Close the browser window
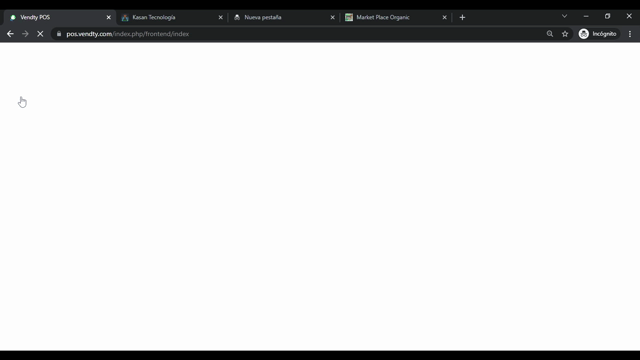This screenshot has width=640, height=360. [629, 16]
